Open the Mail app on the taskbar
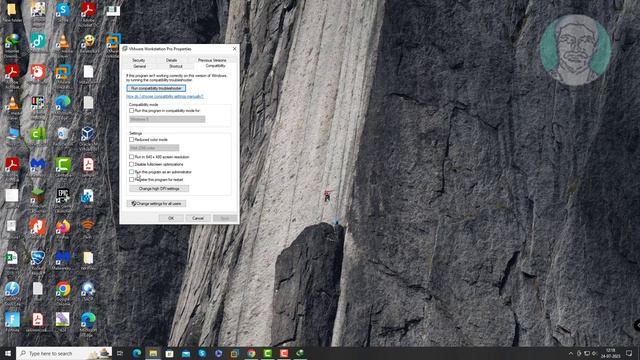This screenshot has width=640, height=360. tap(186, 353)
